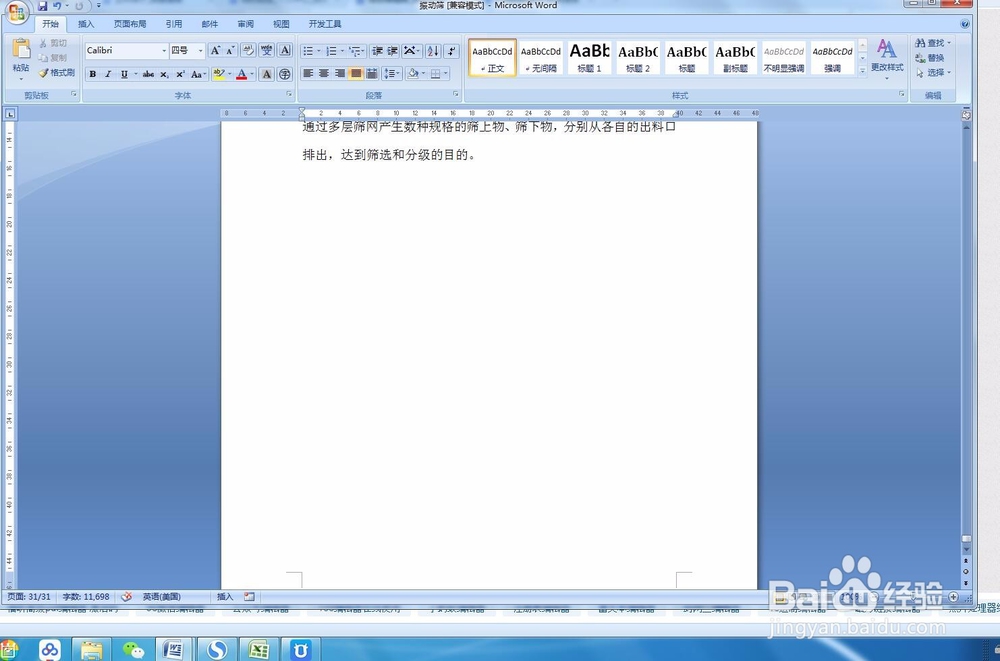Switch to the 审阅 (Review) tab
Viewport: 1000px width, 661px height.
tap(246, 24)
